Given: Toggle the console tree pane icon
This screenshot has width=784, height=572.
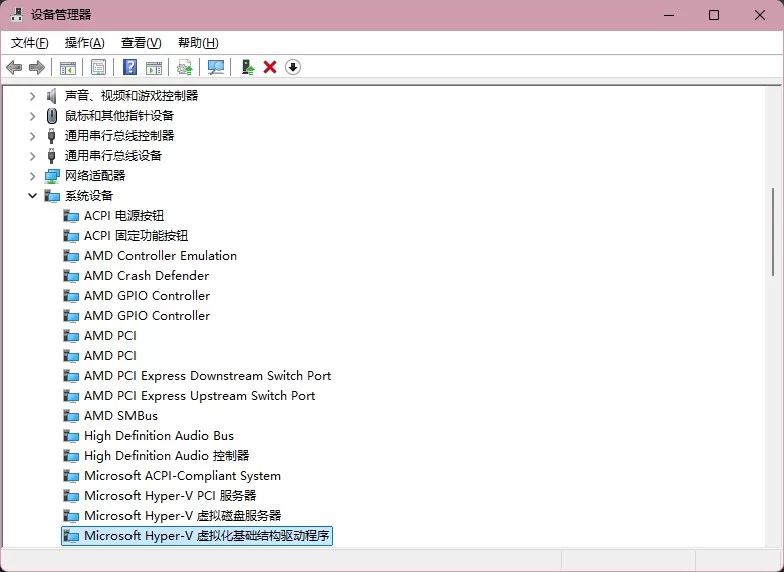Looking at the screenshot, I should click(68, 68).
